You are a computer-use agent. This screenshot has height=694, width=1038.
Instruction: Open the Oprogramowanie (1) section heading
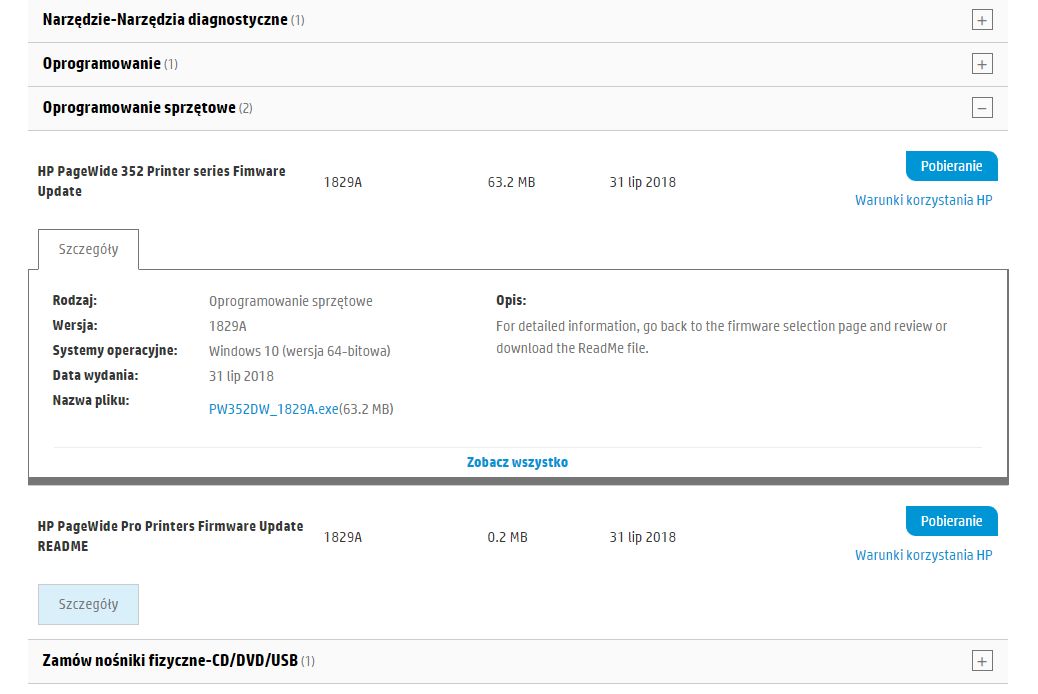(x=102, y=64)
